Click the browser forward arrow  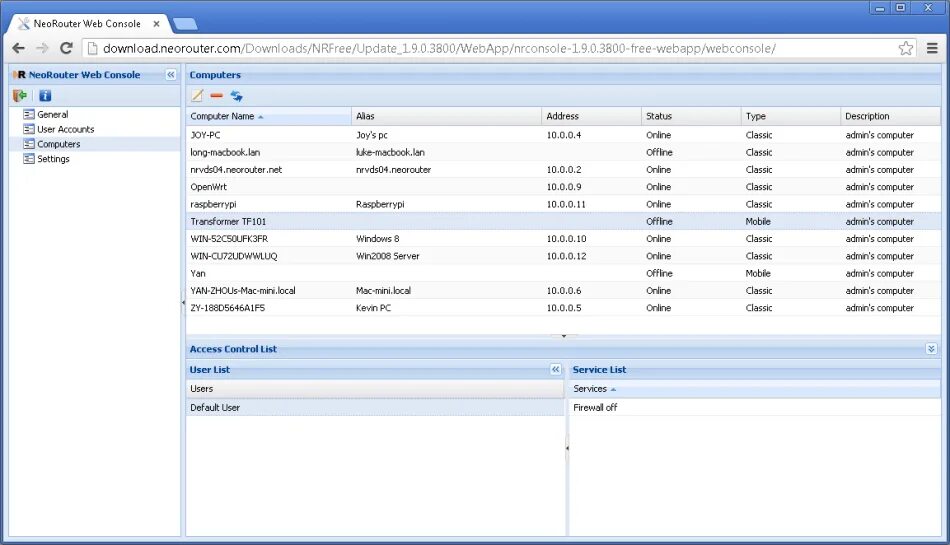click(42, 48)
